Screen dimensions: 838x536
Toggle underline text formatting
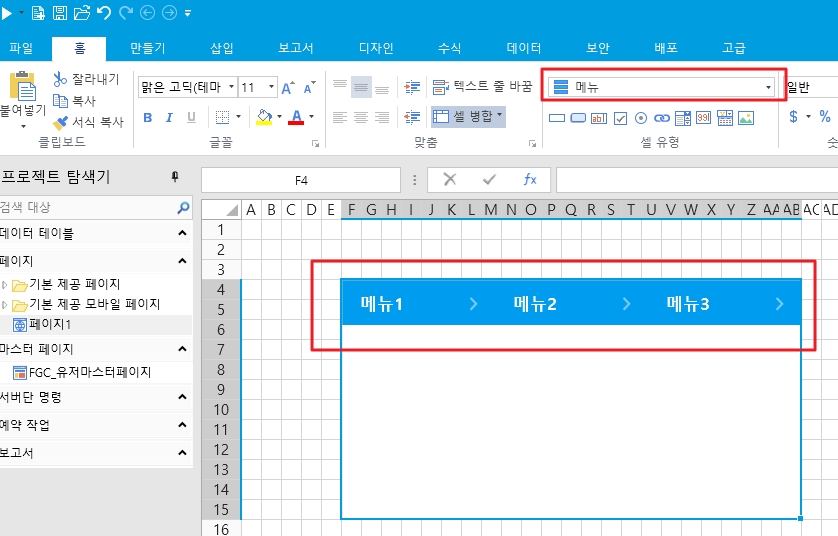tap(191, 118)
